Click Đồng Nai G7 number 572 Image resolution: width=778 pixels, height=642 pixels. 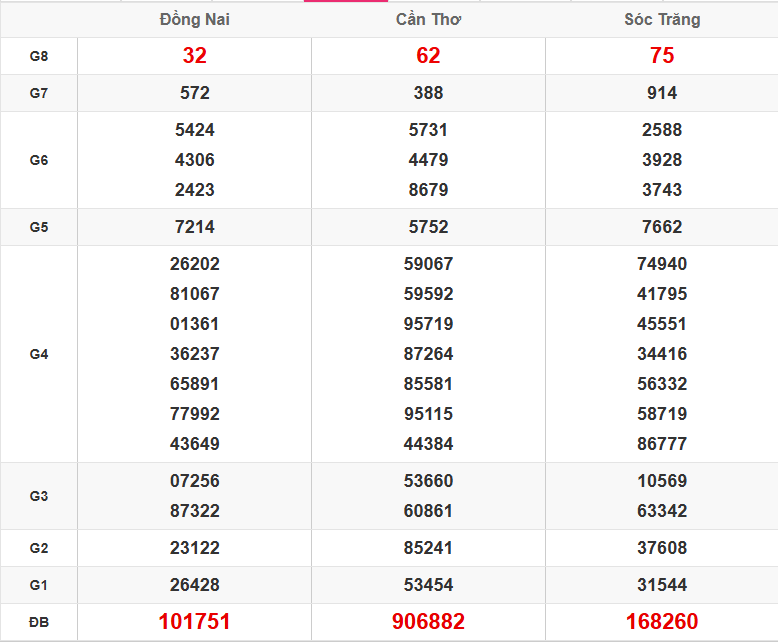194,93
